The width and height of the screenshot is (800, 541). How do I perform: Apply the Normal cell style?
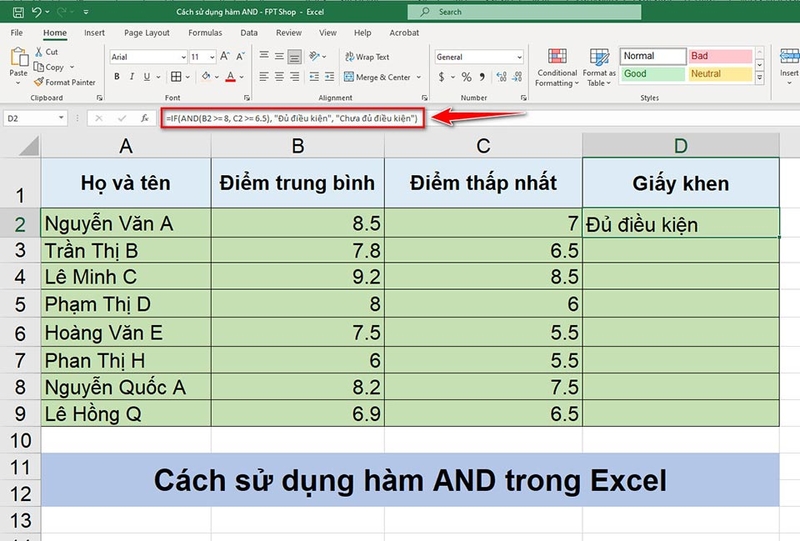pos(653,56)
